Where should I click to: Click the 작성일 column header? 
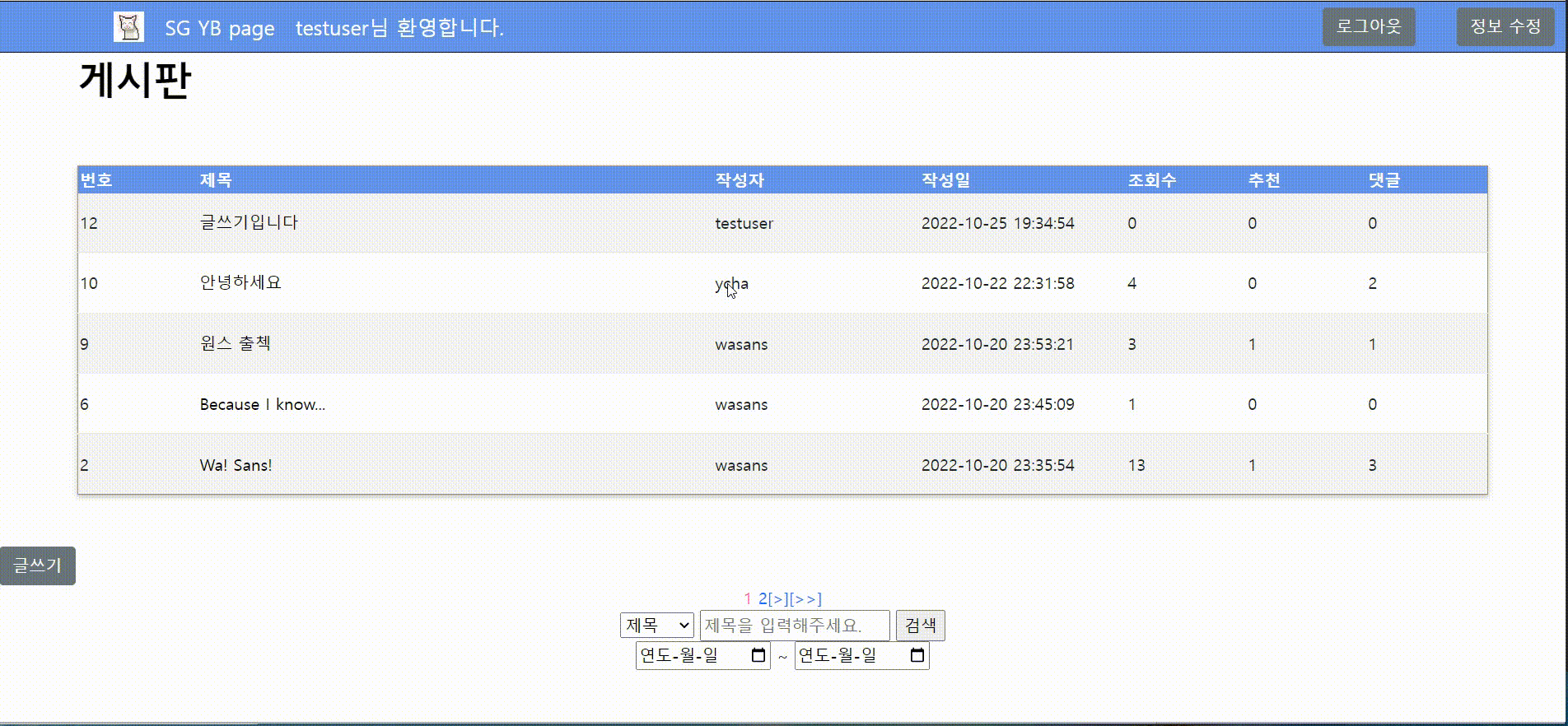[x=945, y=179]
